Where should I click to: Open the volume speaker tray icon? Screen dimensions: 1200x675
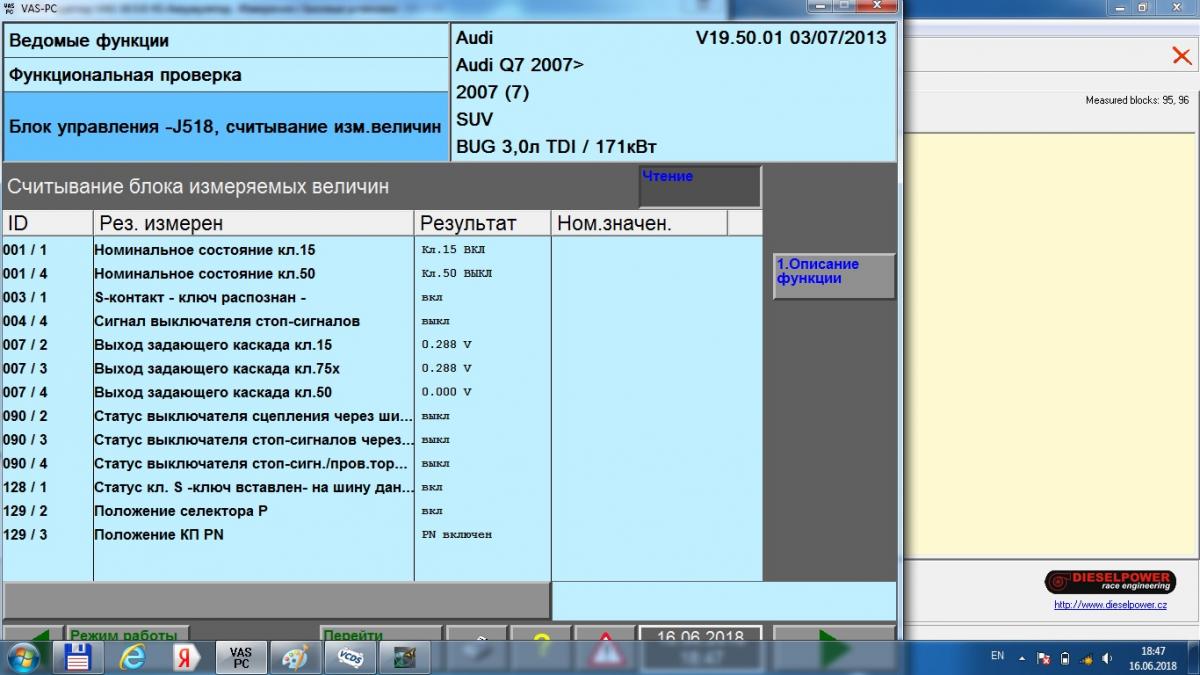click(1106, 658)
